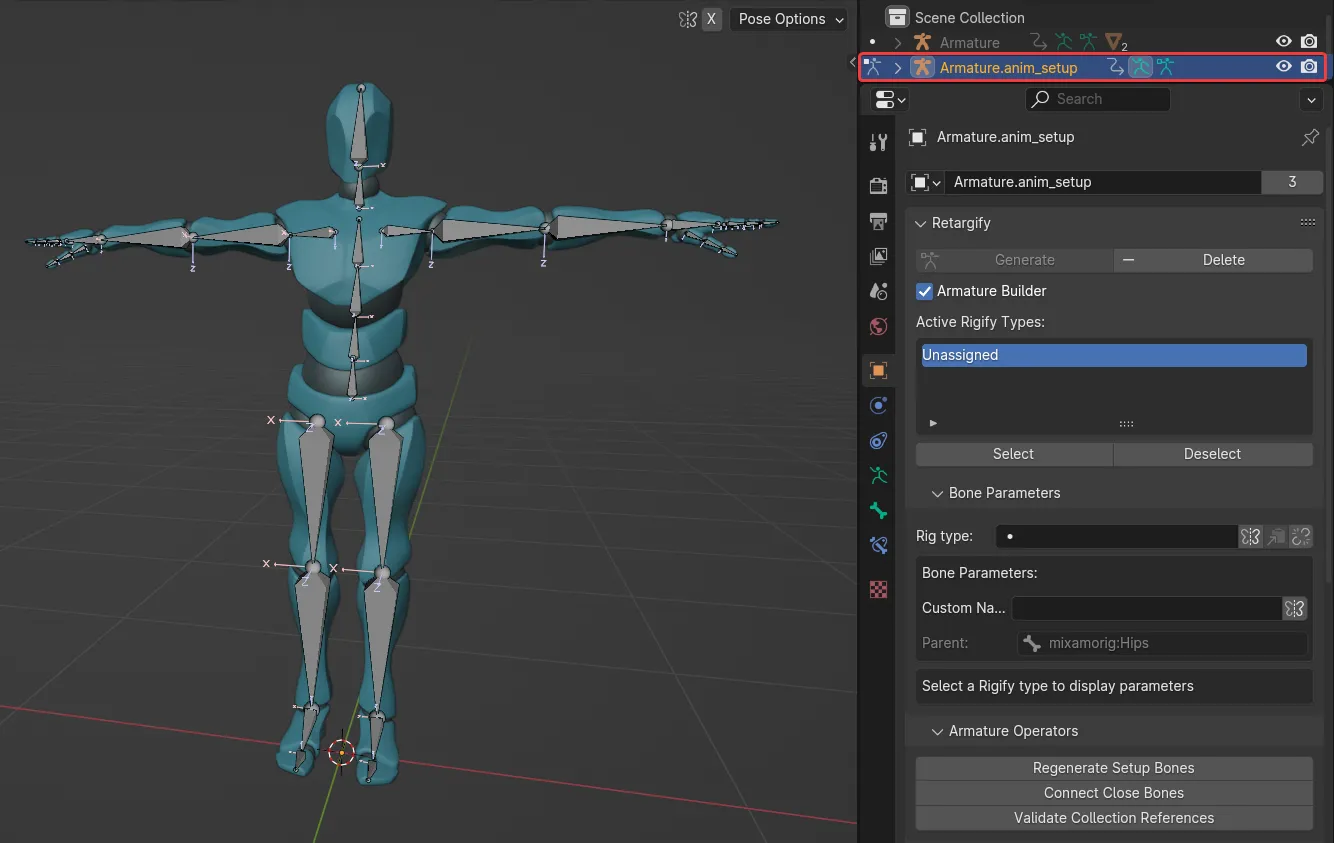The image size is (1334, 843).
Task: Open the Scene properties tab
Action: (x=879, y=291)
